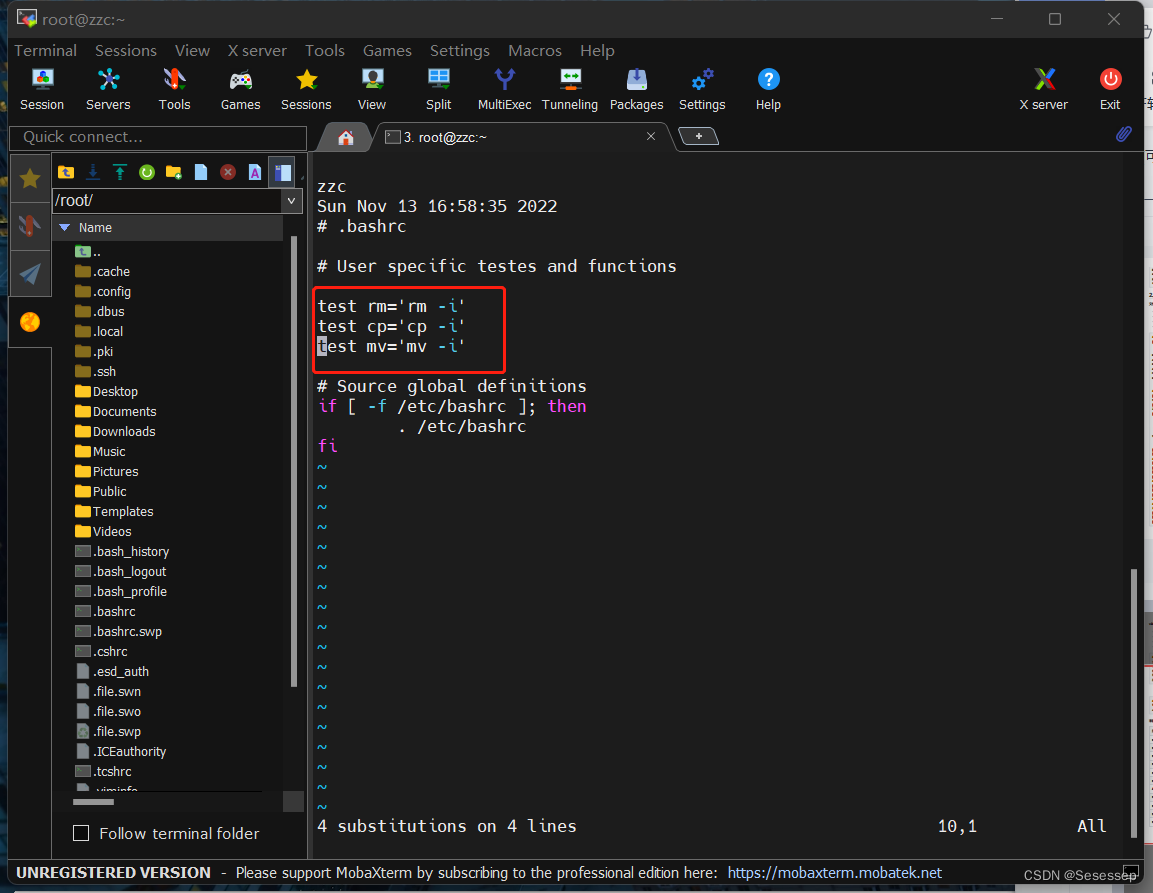Click the terminal vertical scrollbar
The height and width of the screenshot is (893, 1153).
pyautogui.click(x=1133, y=701)
